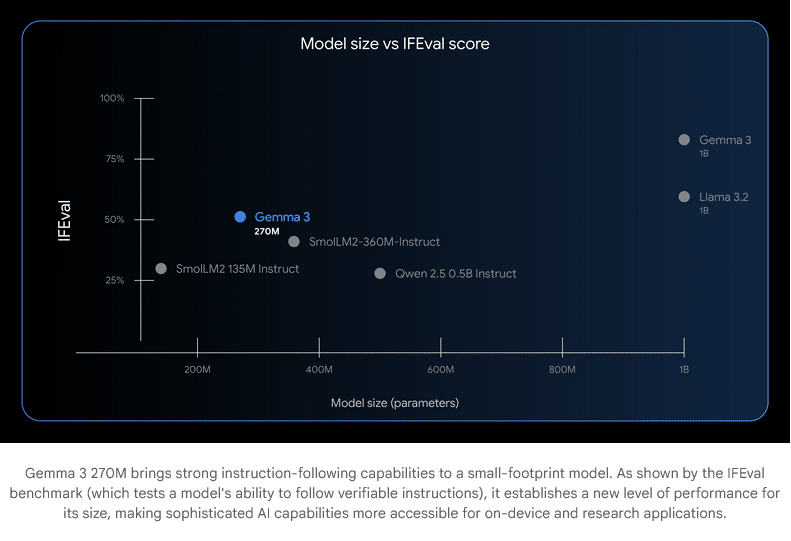Click the Qwen 2.5 0.5B Instruct dot
Screen dimensions: 791x541
(x=380, y=273)
